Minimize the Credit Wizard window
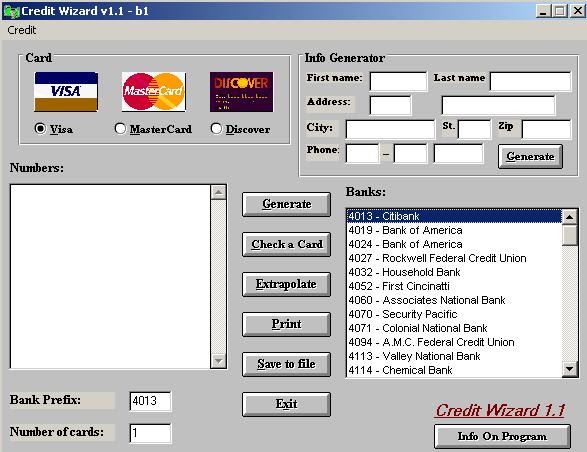The image size is (587, 452). pyautogui.click(x=543, y=11)
